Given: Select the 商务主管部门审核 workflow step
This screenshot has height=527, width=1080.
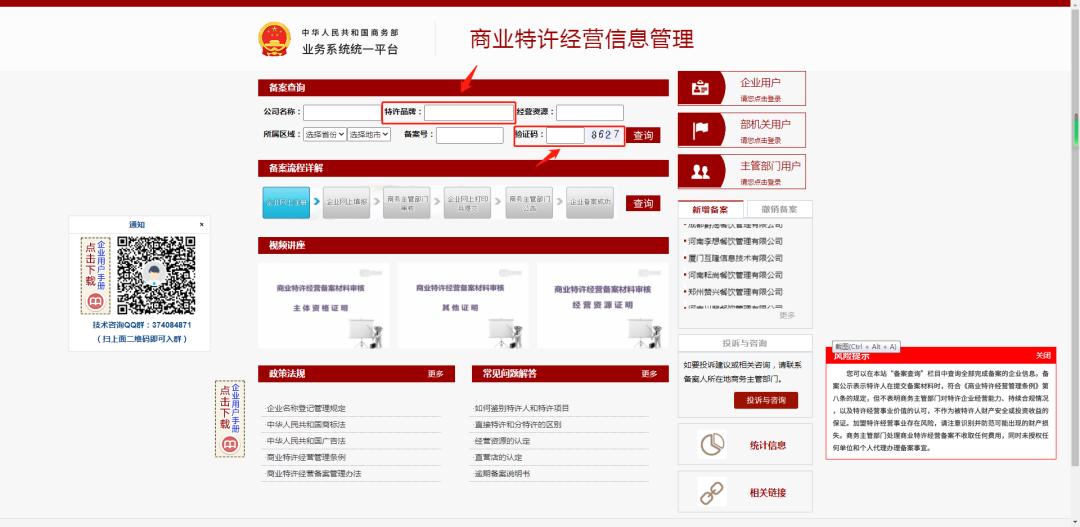Looking at the screenshot, I should click(x=407, y=203).
